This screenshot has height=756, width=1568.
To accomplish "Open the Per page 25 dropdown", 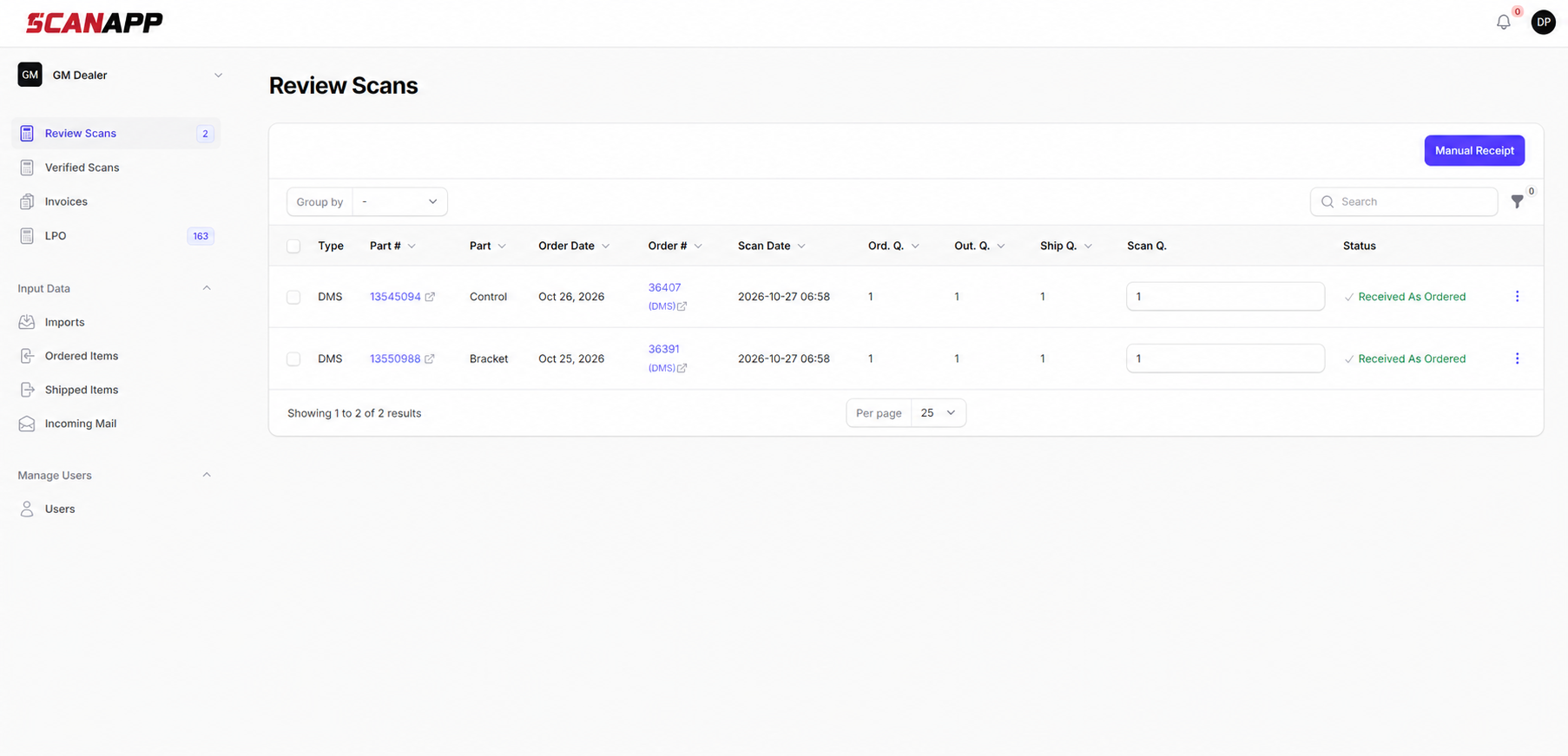I will coord(938,413).
